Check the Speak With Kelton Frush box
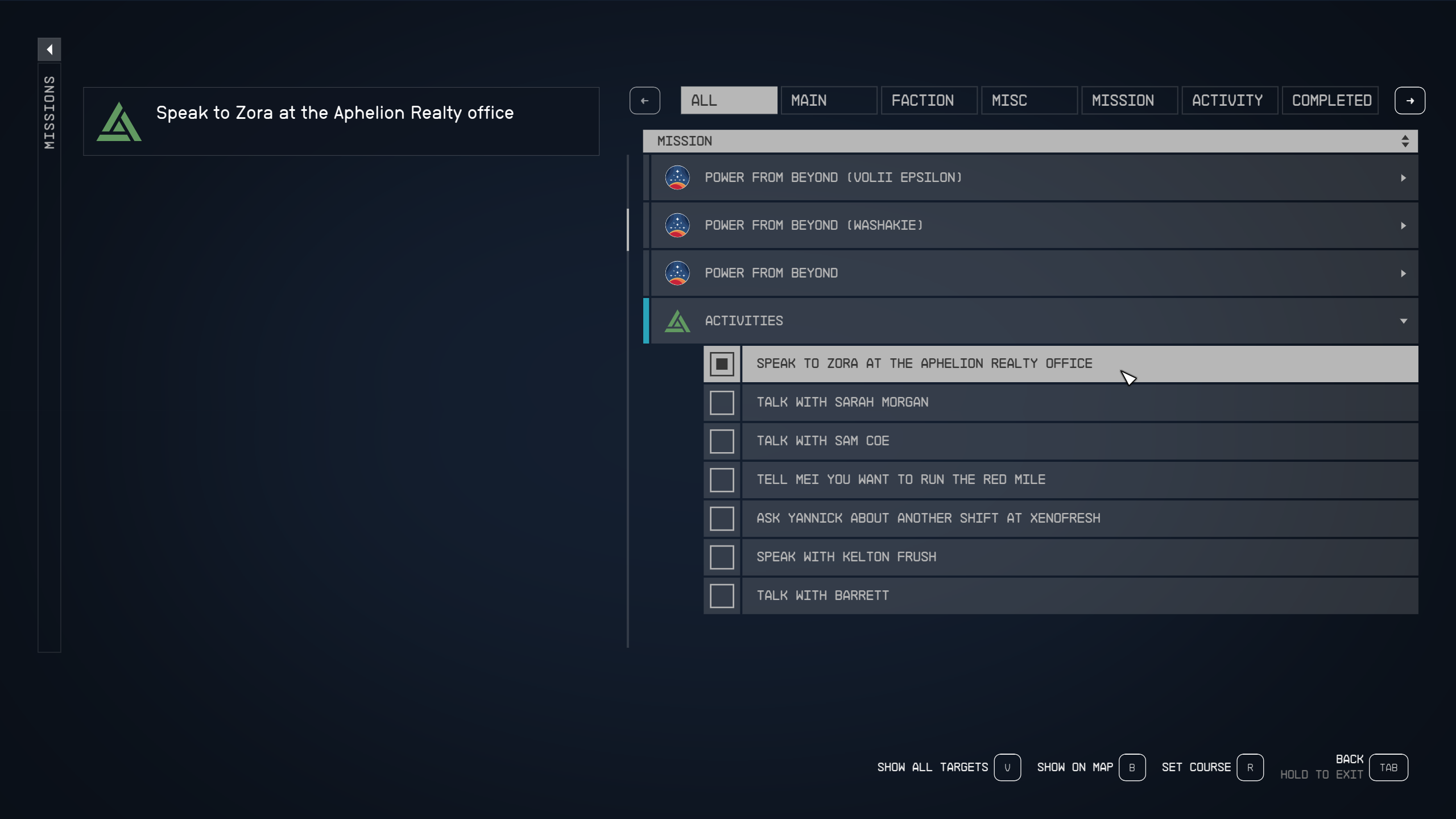This screenshot has width=1456, height=819. coord(722,557)
